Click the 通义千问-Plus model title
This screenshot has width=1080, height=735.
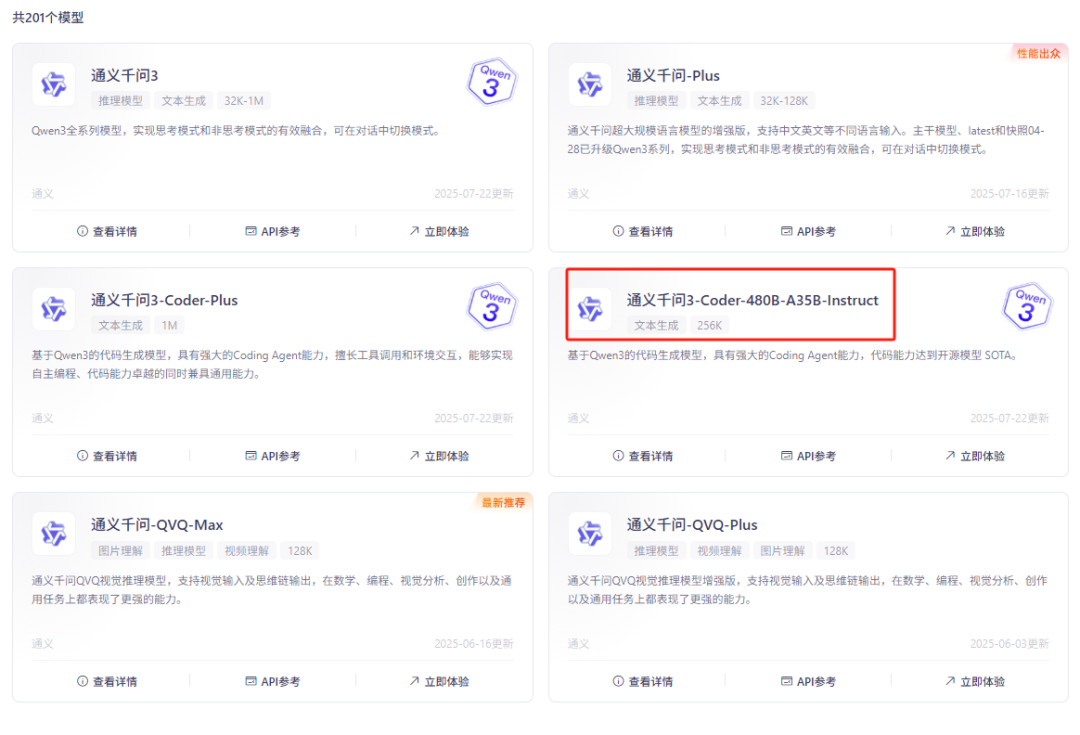(673, 76)
